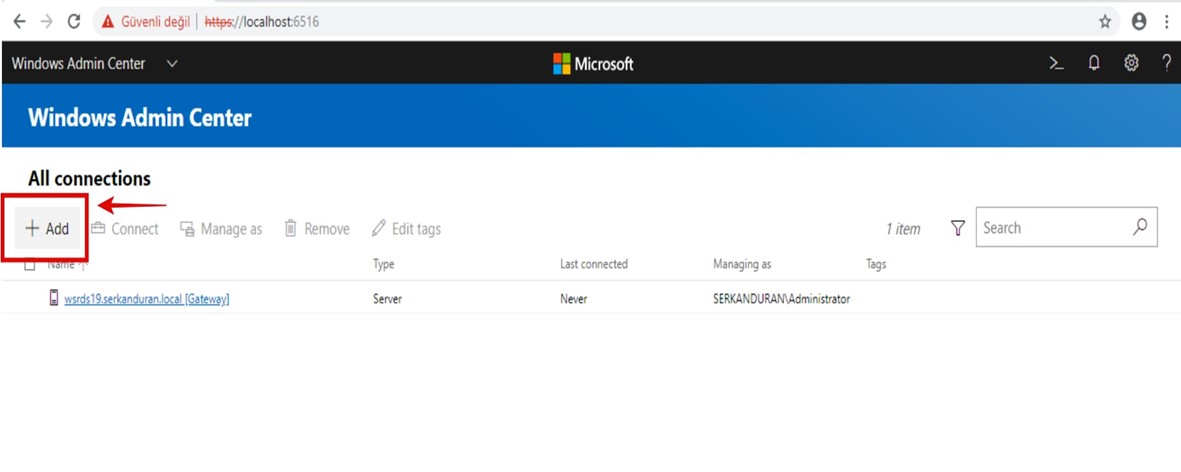Sort by the Type column
This screenshot has height=472, width=1181.
383,265
